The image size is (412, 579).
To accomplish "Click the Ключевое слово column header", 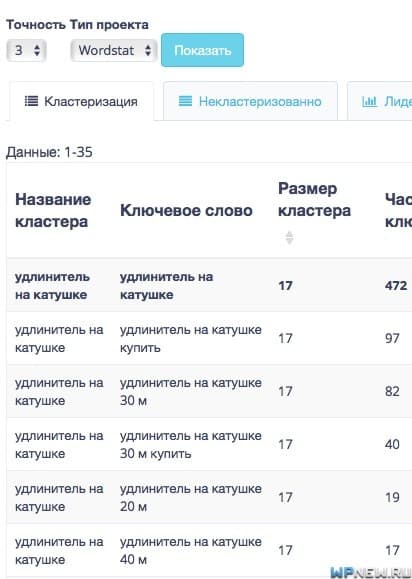I will [x=186, y=210].
